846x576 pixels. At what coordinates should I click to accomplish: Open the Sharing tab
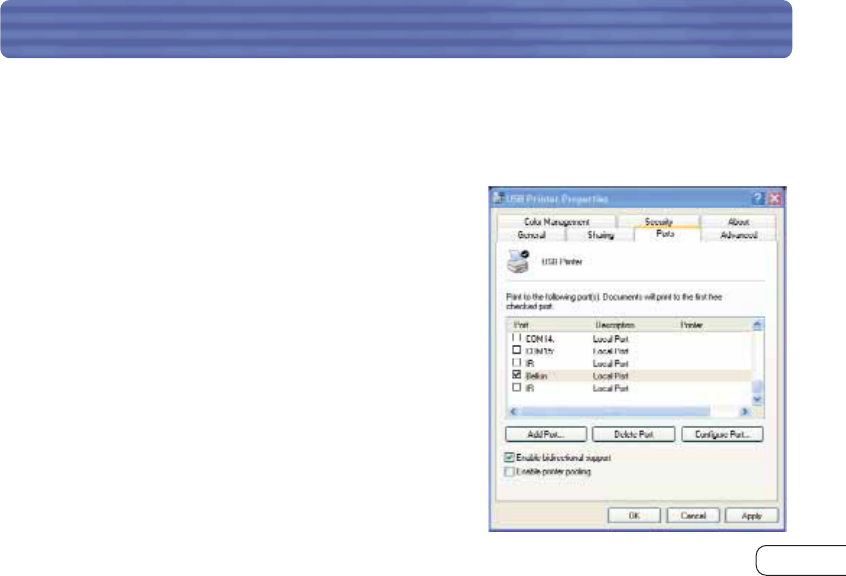(600, 235)
